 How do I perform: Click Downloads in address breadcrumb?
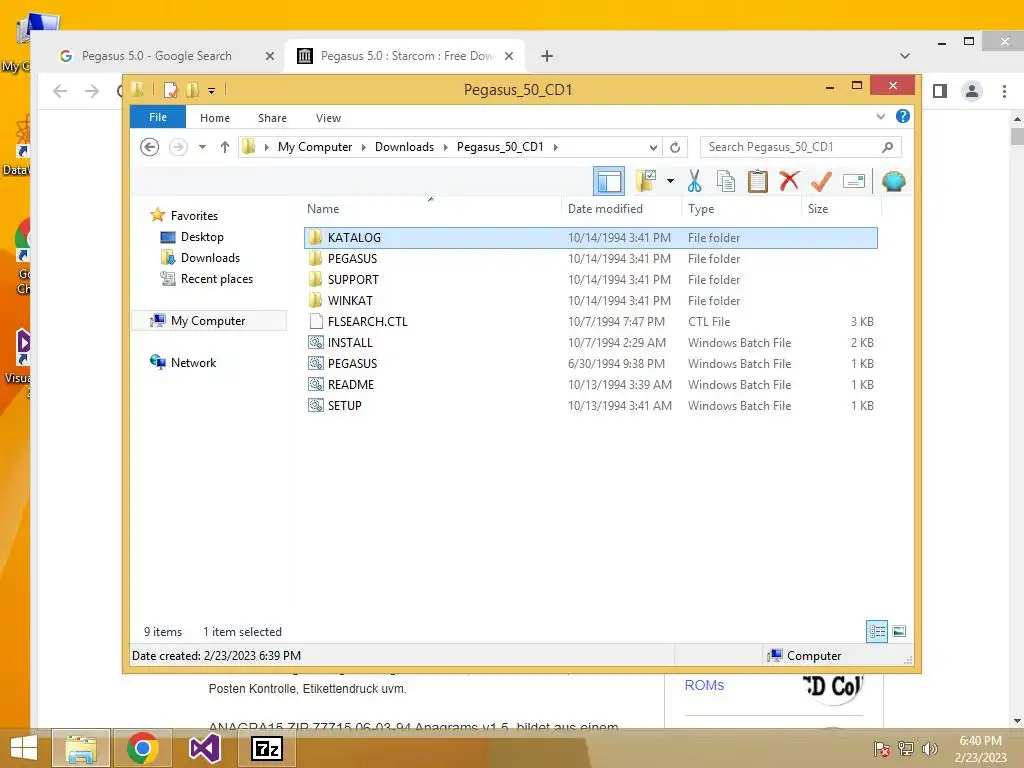(x=404, y=147)
